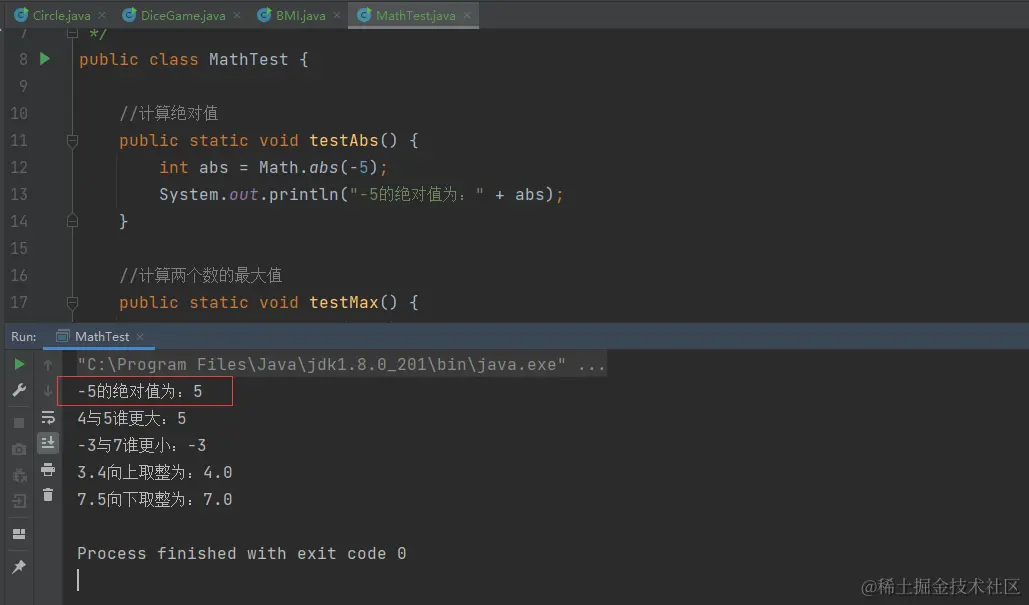The height and width of the screenshot is (605, 1029).
Task: Click the attach debugger bug icon in the Run panel
Action: coord(19,475)
